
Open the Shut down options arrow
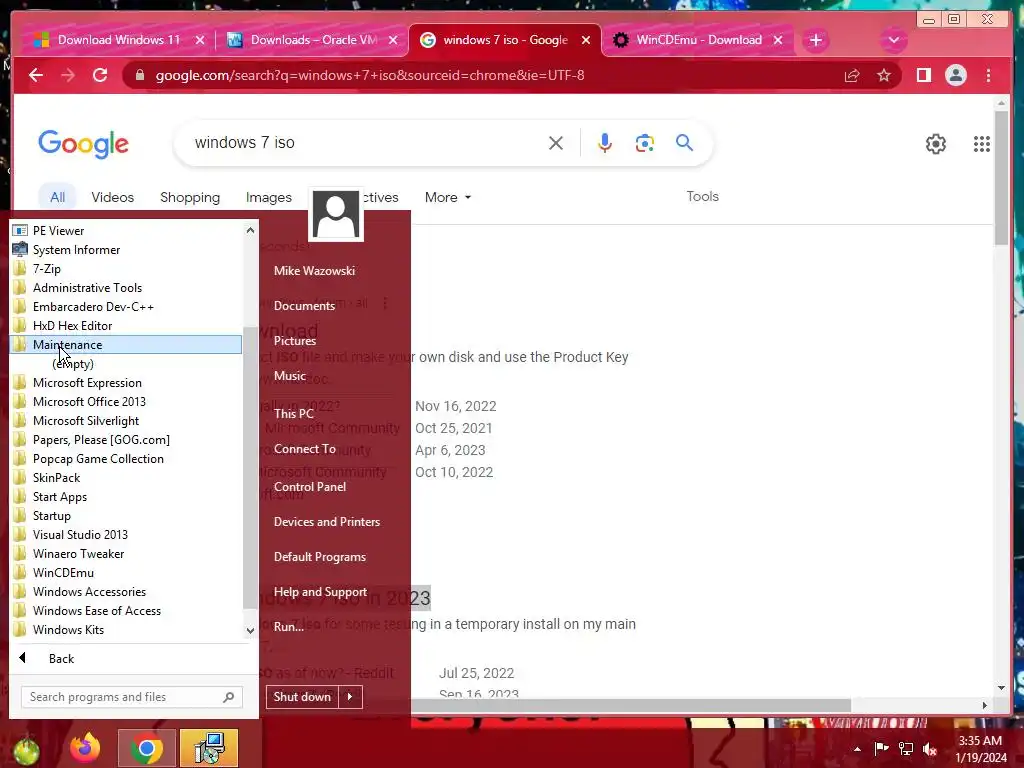click(x=351, y=697)
